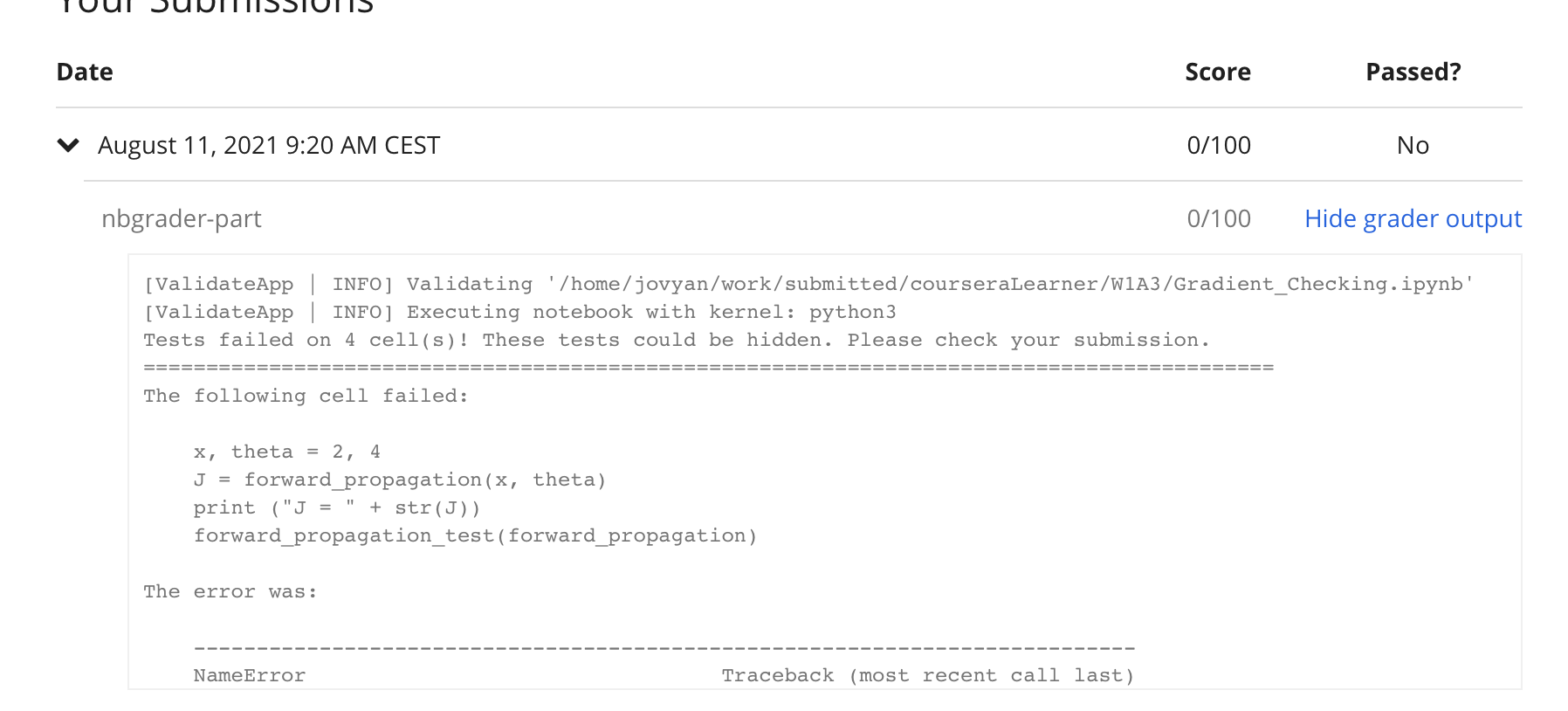Click the forward_propagation_test code line
This screenshot has width=1568, height=711.
(x=475, y=535)
